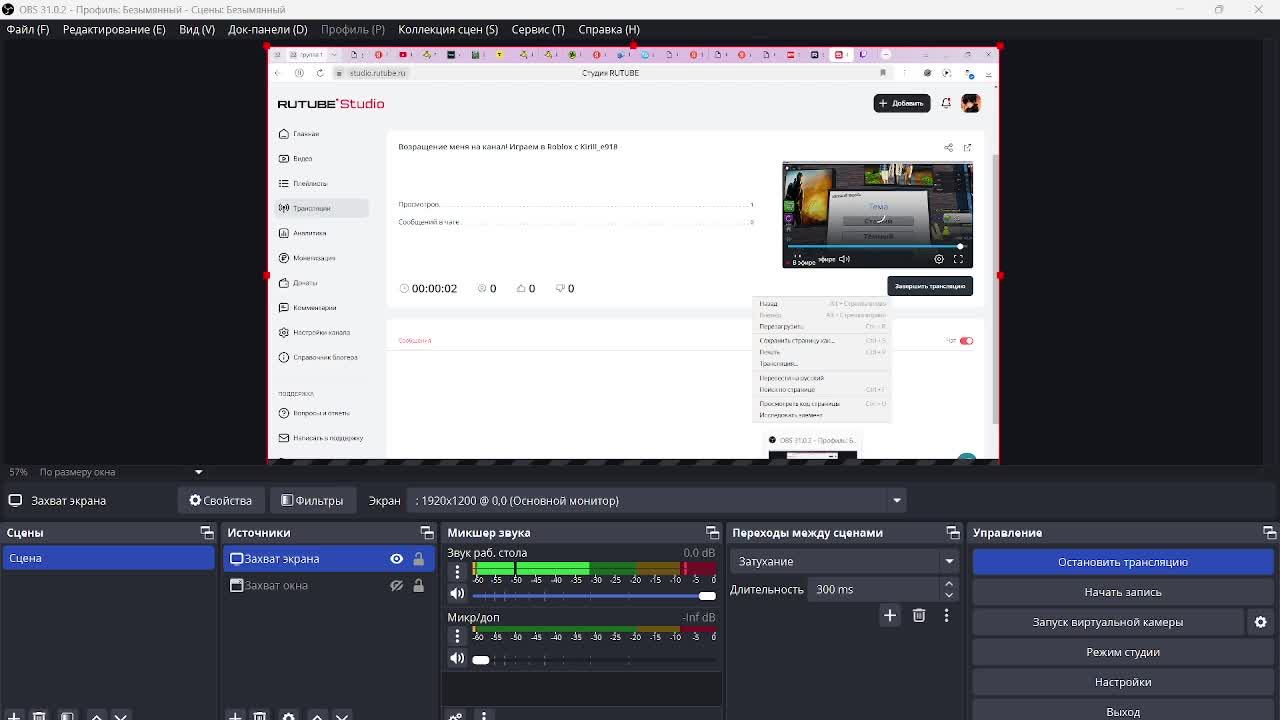Open the three-dot menu for Микр/доп
Image resolution: width=1280 pixels, height=720 pixels.
tap(457, 636)
